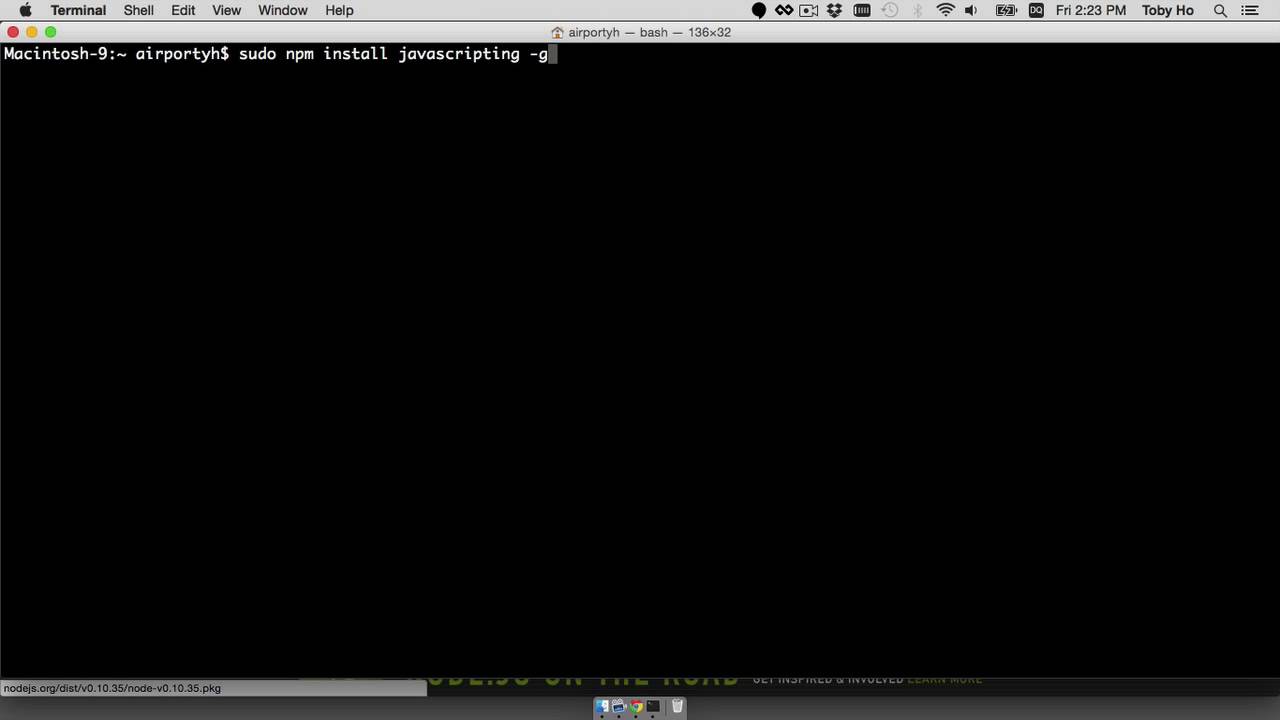Viewport: 1280px width, 720px height.
Task: Click the nodejs.org download URL status text
Action: point(112,688)
